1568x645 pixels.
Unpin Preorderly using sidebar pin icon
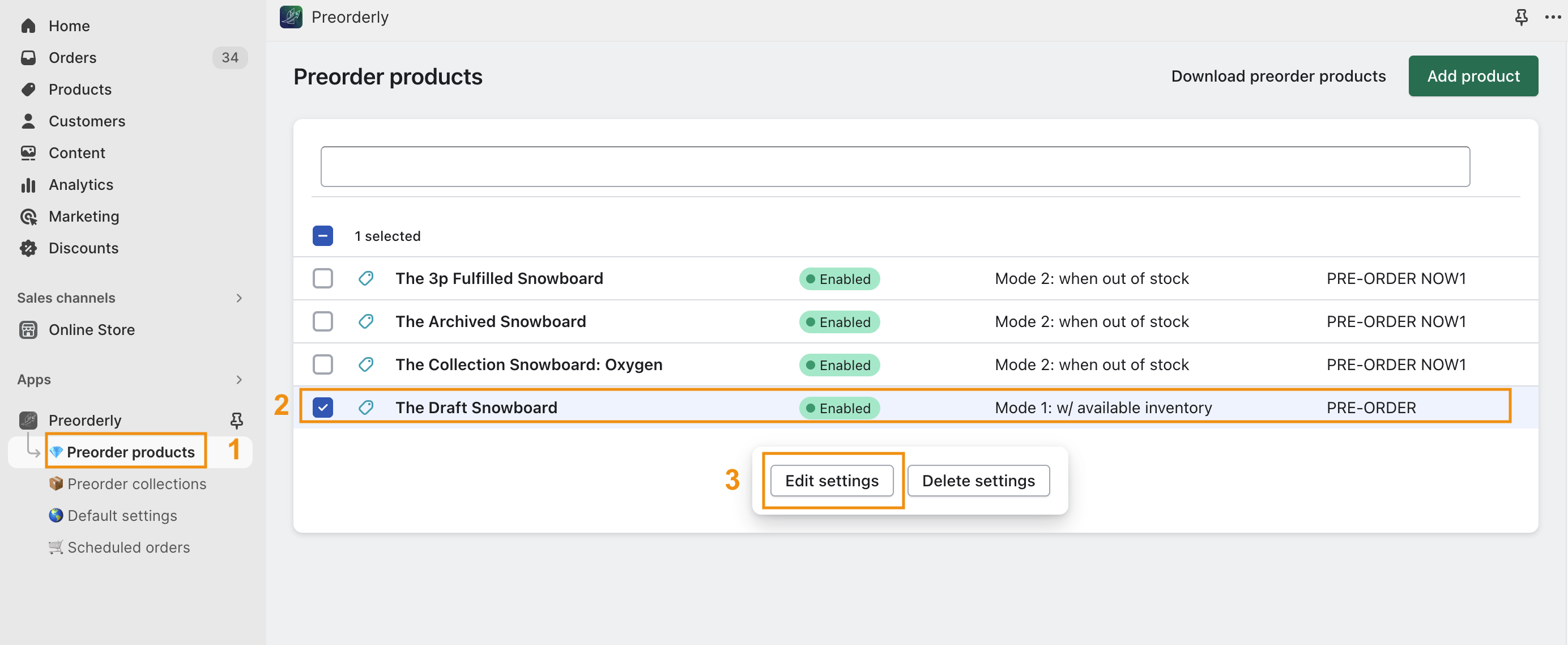(236, 420)
